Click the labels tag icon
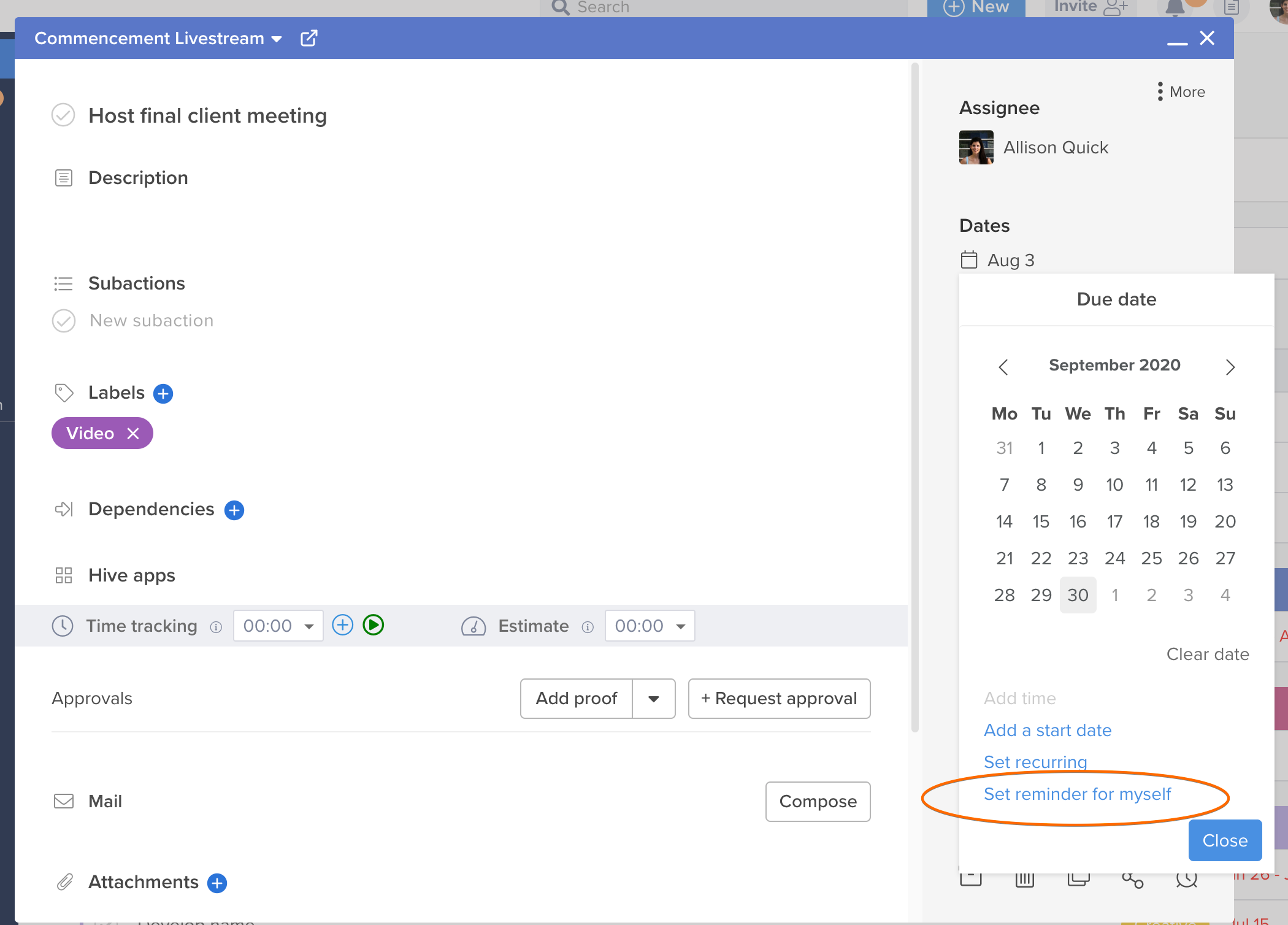 tap(63, 392)
